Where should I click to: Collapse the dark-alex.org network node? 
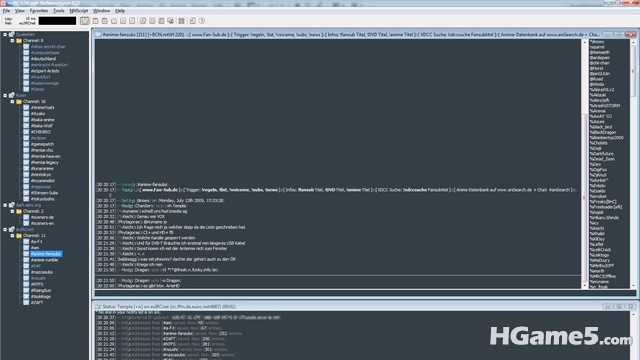[5, 205]
